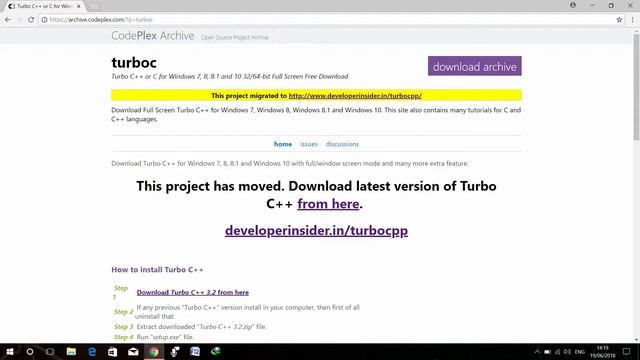Open a new browser tab
The width and height of the screenshot is (640, 360).
pos(94,6)
